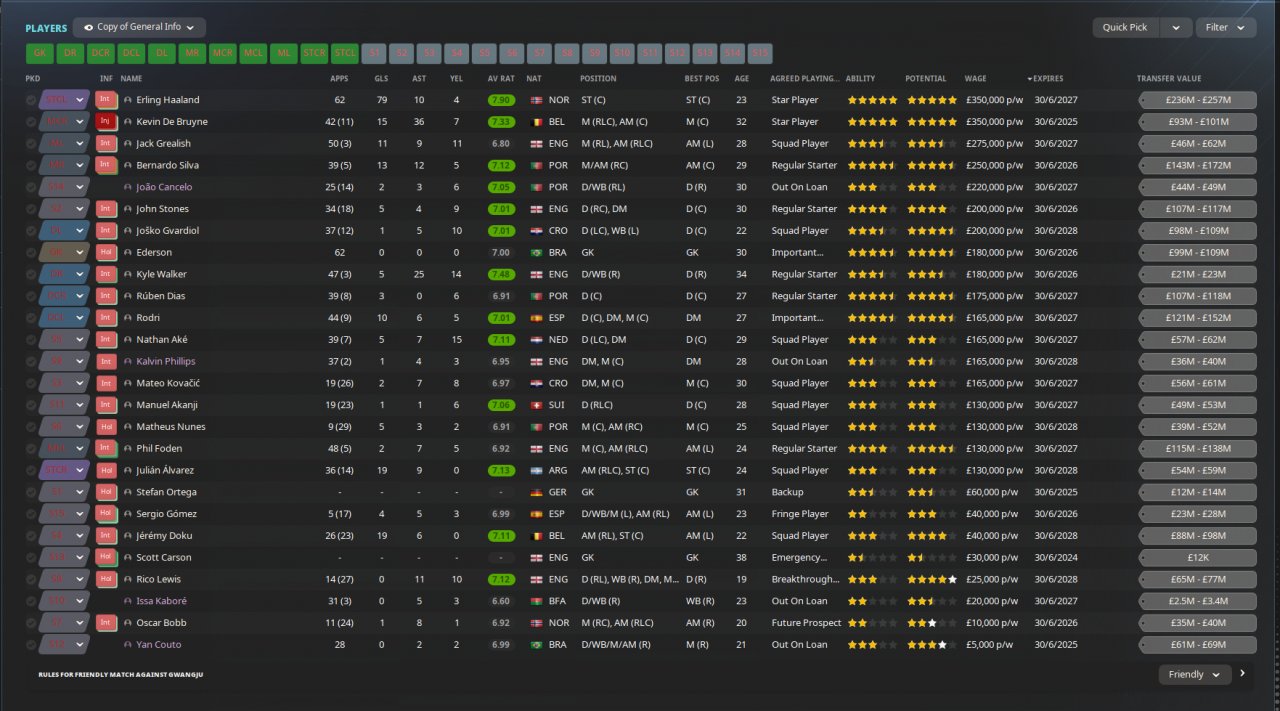The height and width of the screenshot is (711, 1280).
Task: Toggle the picked checkmark for Bernardo Silva
Action: [31, 166]
